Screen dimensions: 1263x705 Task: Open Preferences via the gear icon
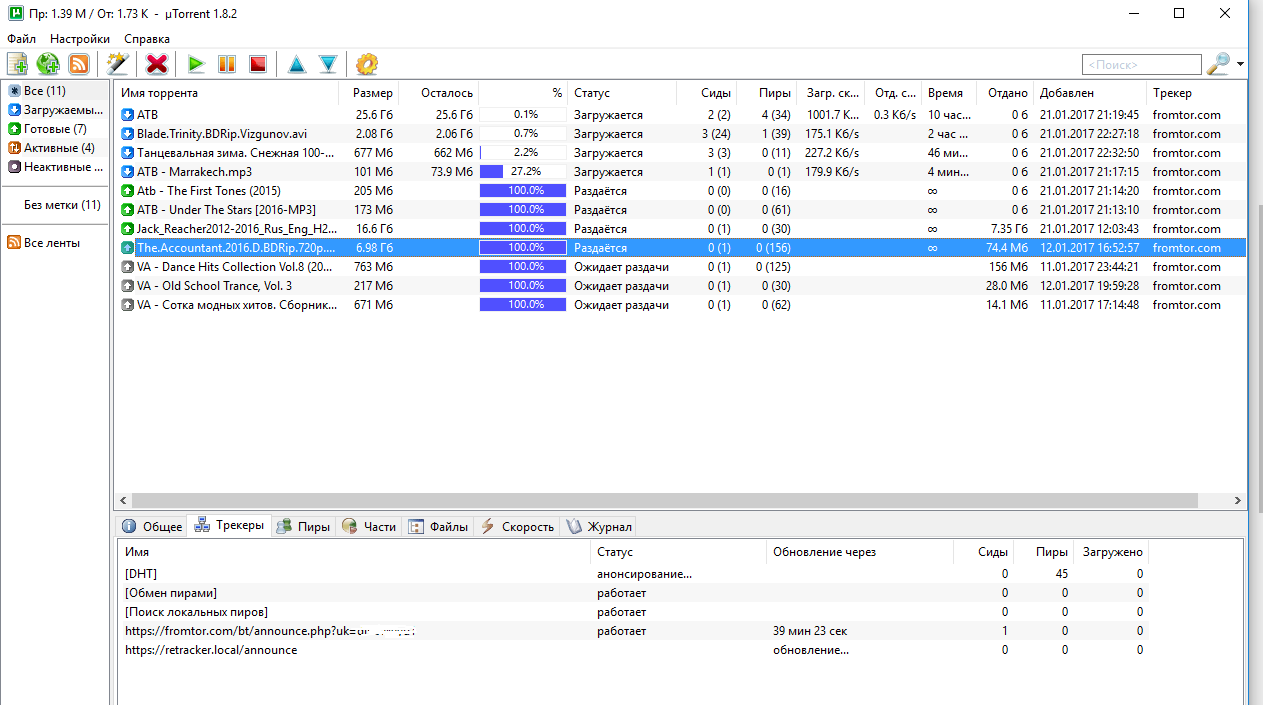pyautogui.click(x=367, y=64)
